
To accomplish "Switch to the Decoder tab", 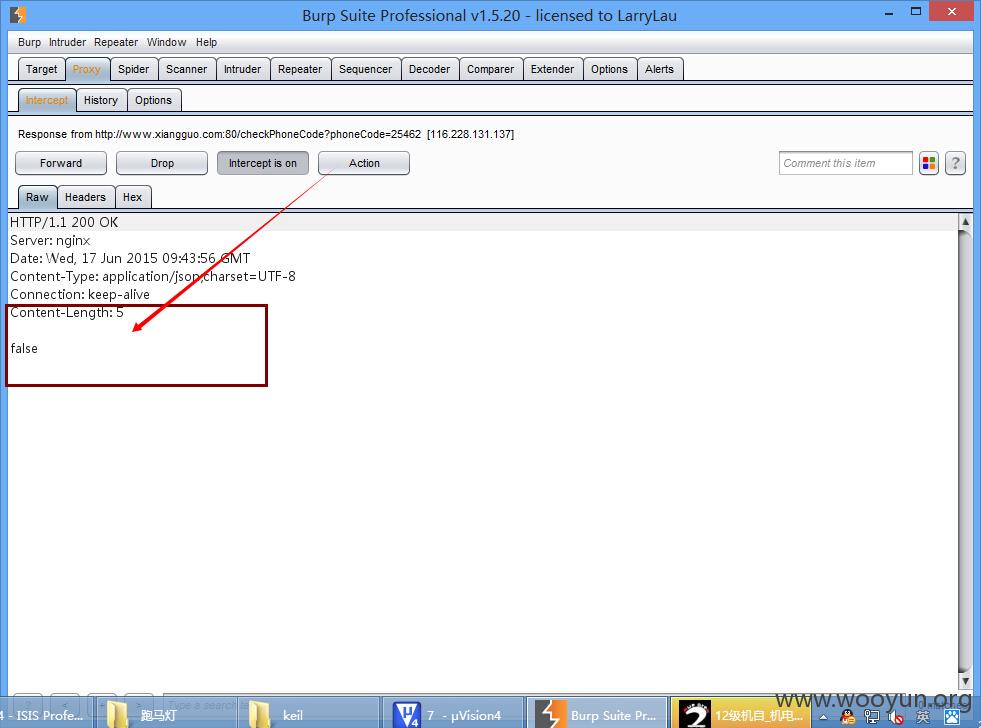I will point(429,69).
